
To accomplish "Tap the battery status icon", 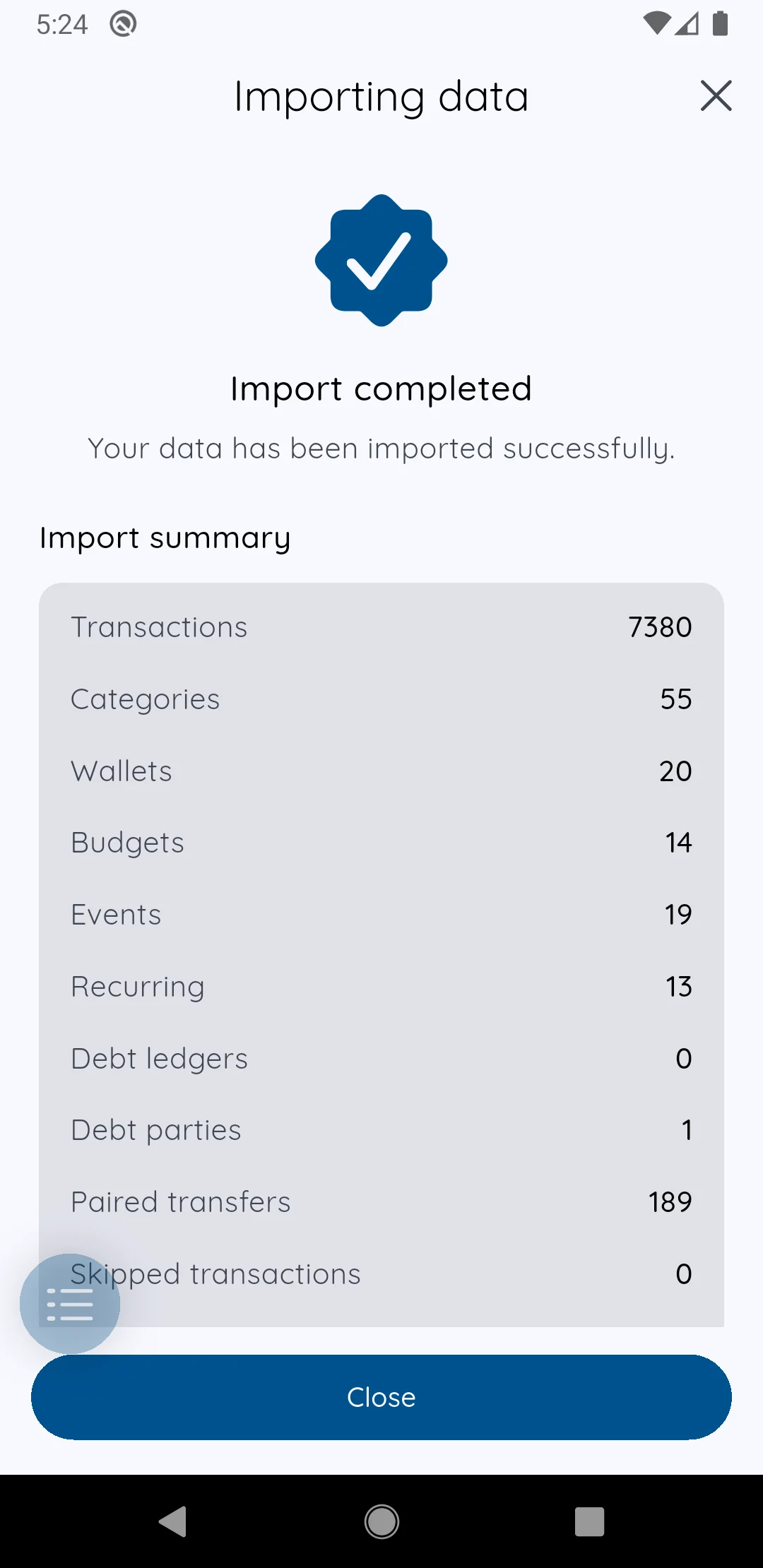I will coord(720,23).
